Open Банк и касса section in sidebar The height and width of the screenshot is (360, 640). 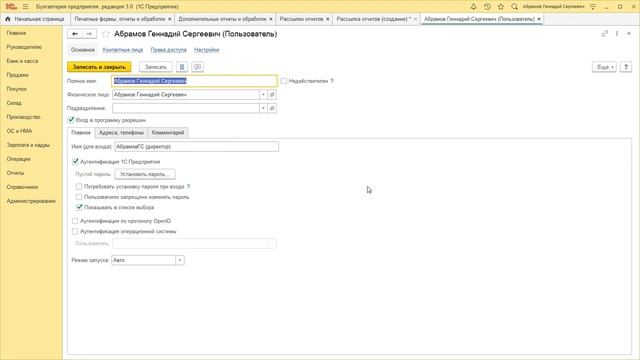click(x=22, y=61)
